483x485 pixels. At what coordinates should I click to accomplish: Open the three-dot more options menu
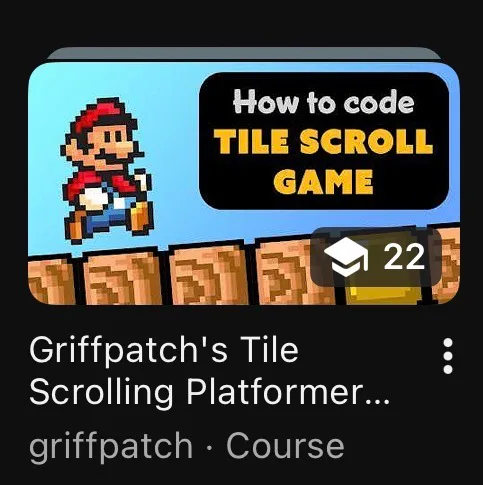click(x=448, y=356)
